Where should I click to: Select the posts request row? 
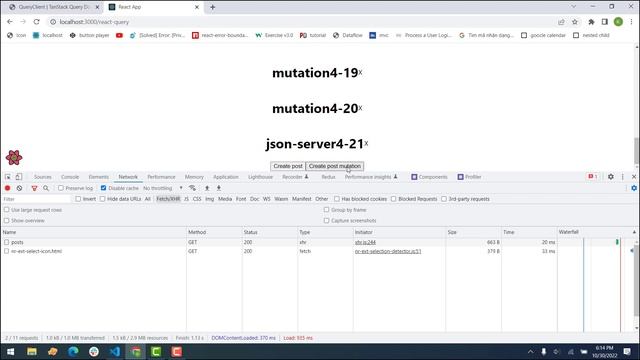point(278,242)
